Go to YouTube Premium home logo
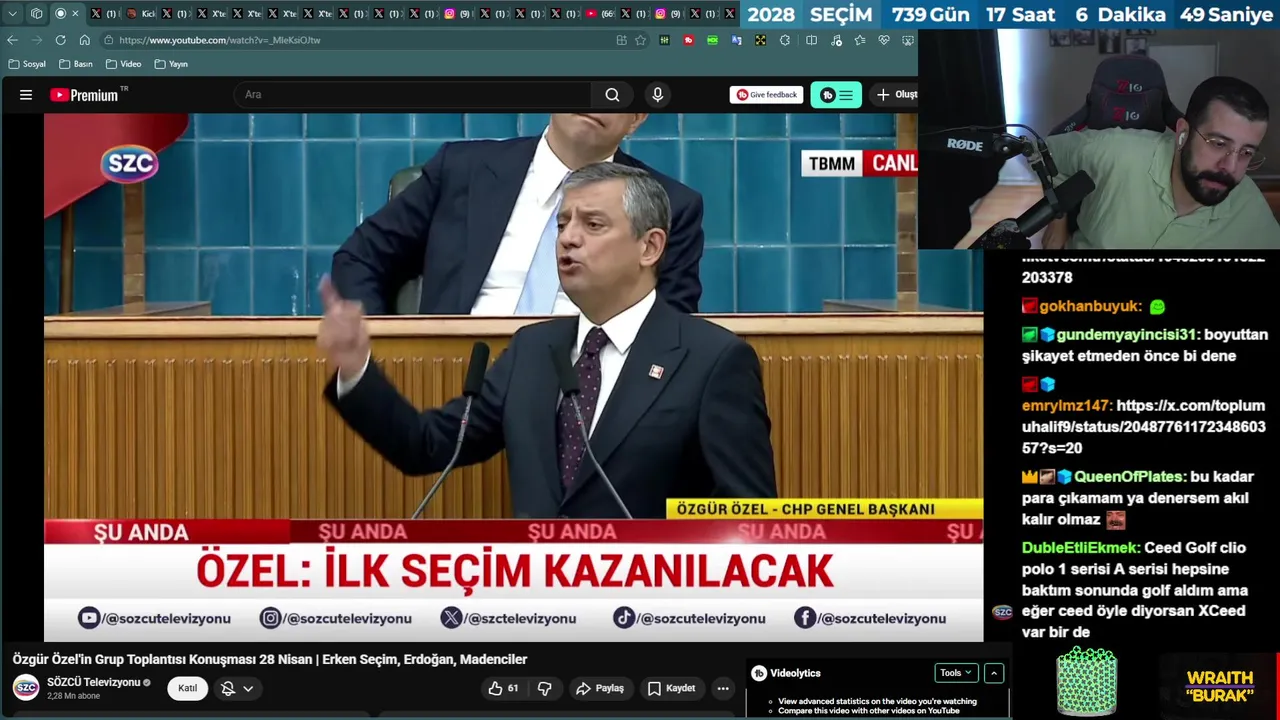This screenshot has width=1280, height=720. (x=86, y=95)
